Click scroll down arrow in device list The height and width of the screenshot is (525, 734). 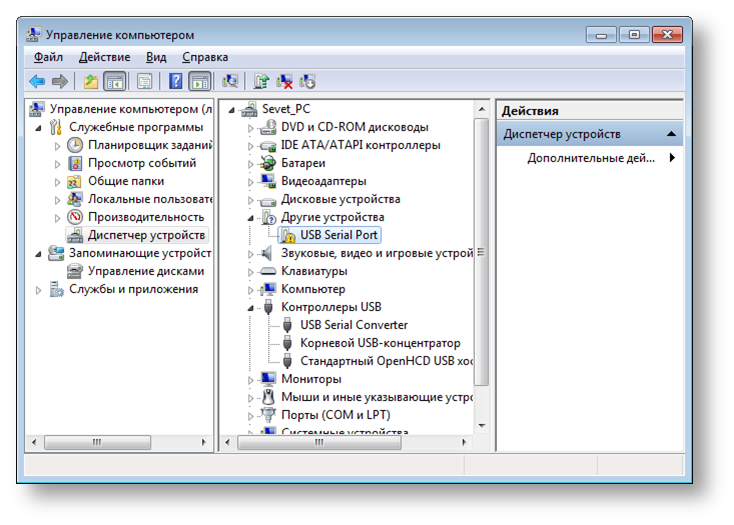pos(482,425)
